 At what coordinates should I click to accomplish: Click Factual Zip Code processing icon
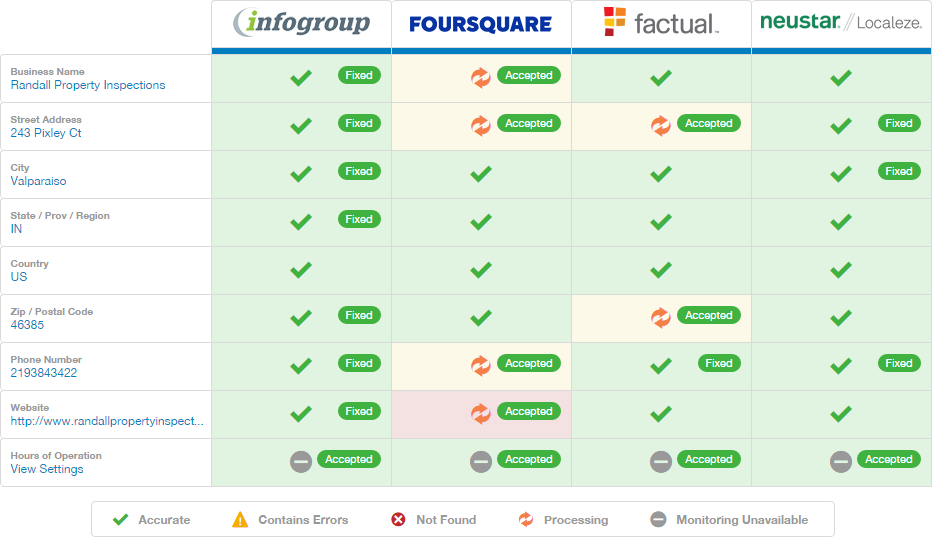pos(661,317)
